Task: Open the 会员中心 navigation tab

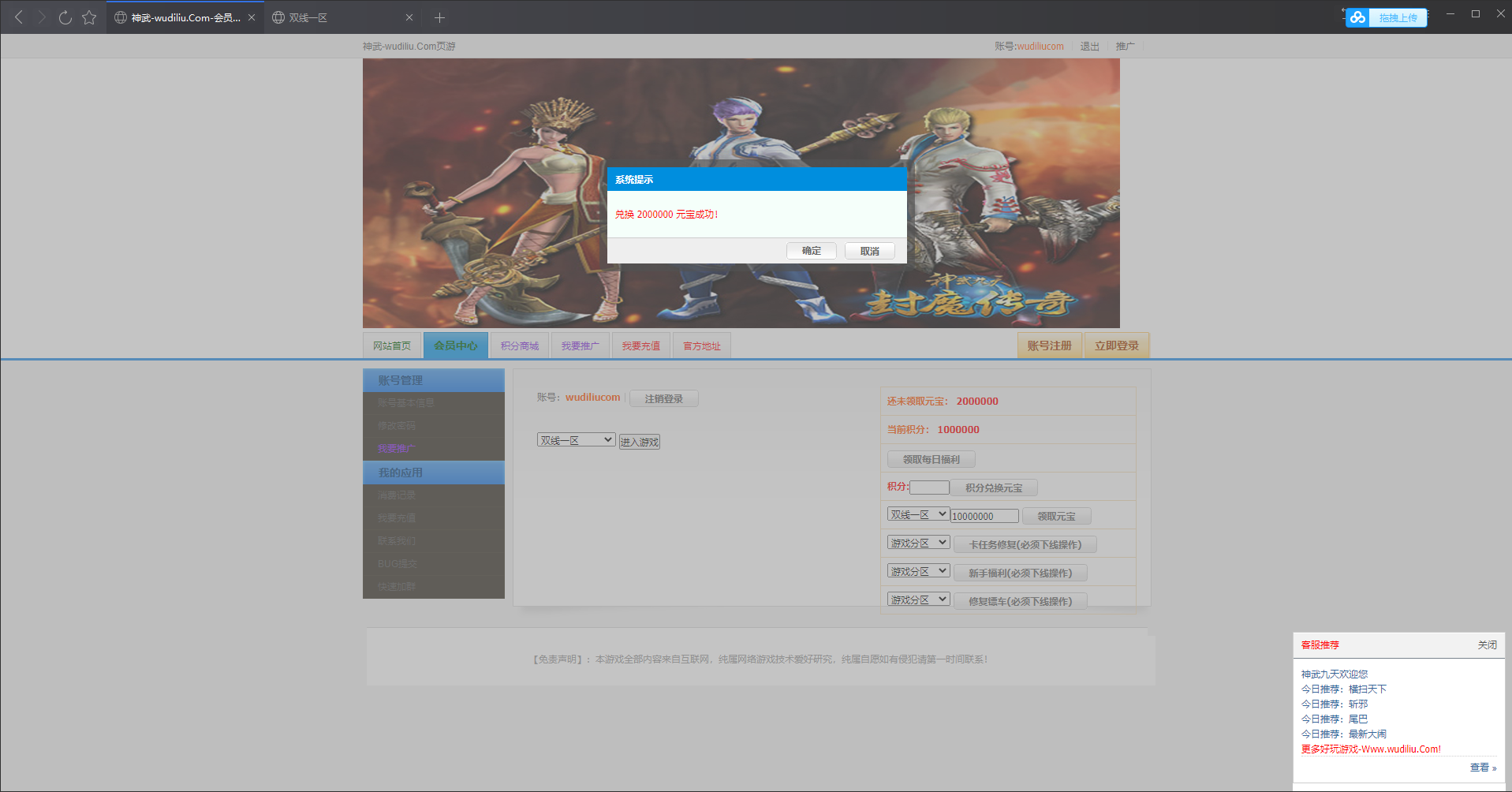Action: [456, 346]
